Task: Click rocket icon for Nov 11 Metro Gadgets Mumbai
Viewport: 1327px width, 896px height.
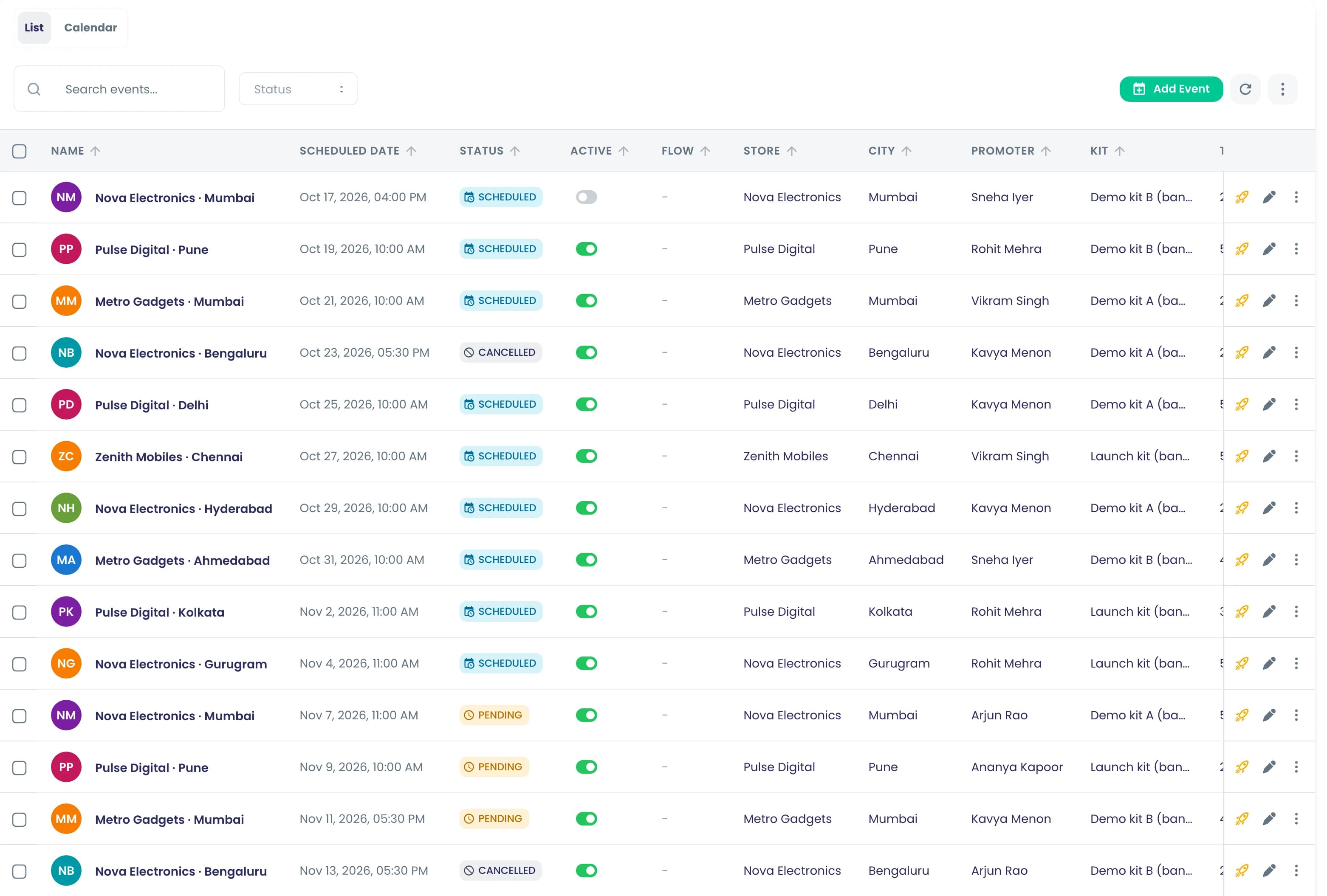Action: point(1241,819)
